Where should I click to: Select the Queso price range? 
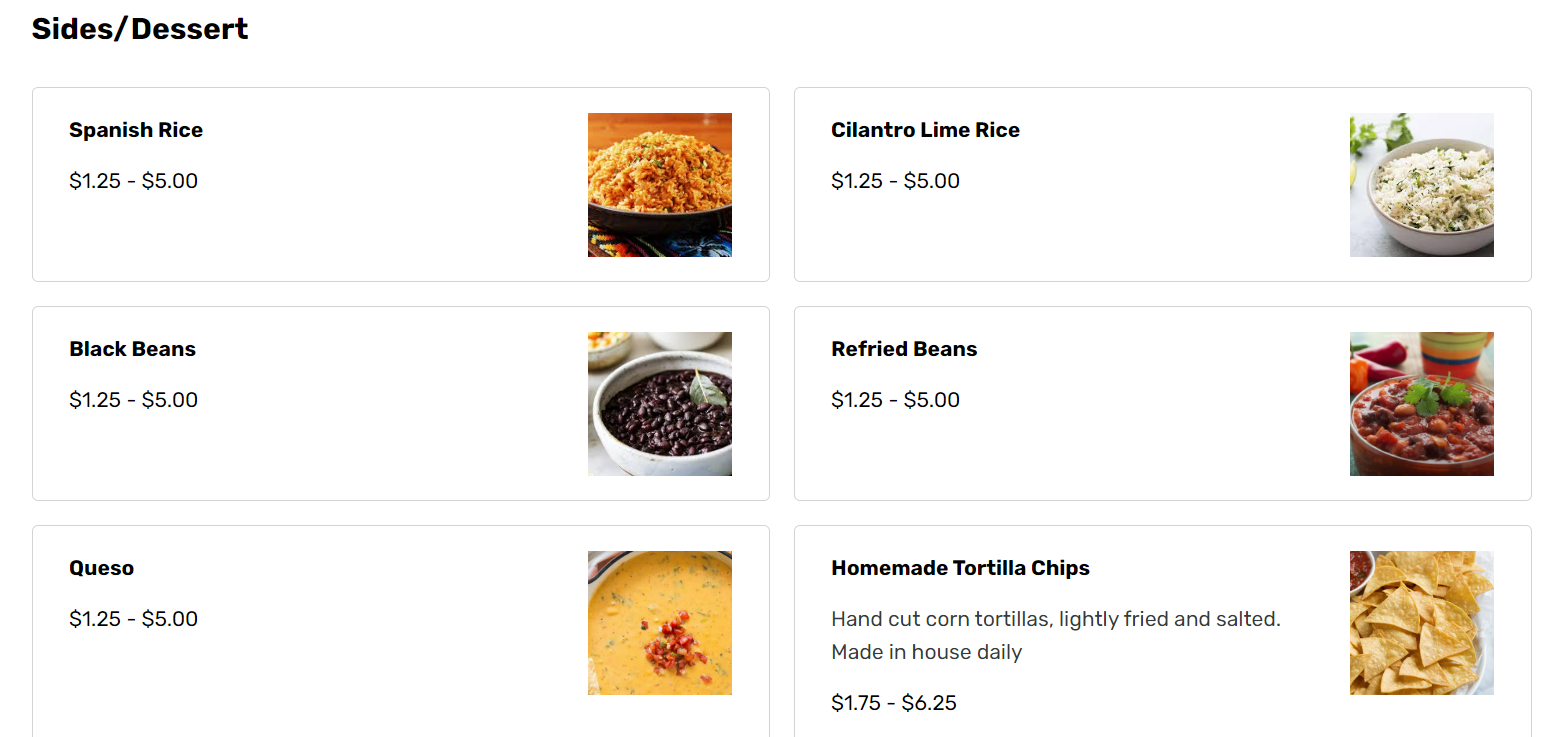tap(133, 619)
